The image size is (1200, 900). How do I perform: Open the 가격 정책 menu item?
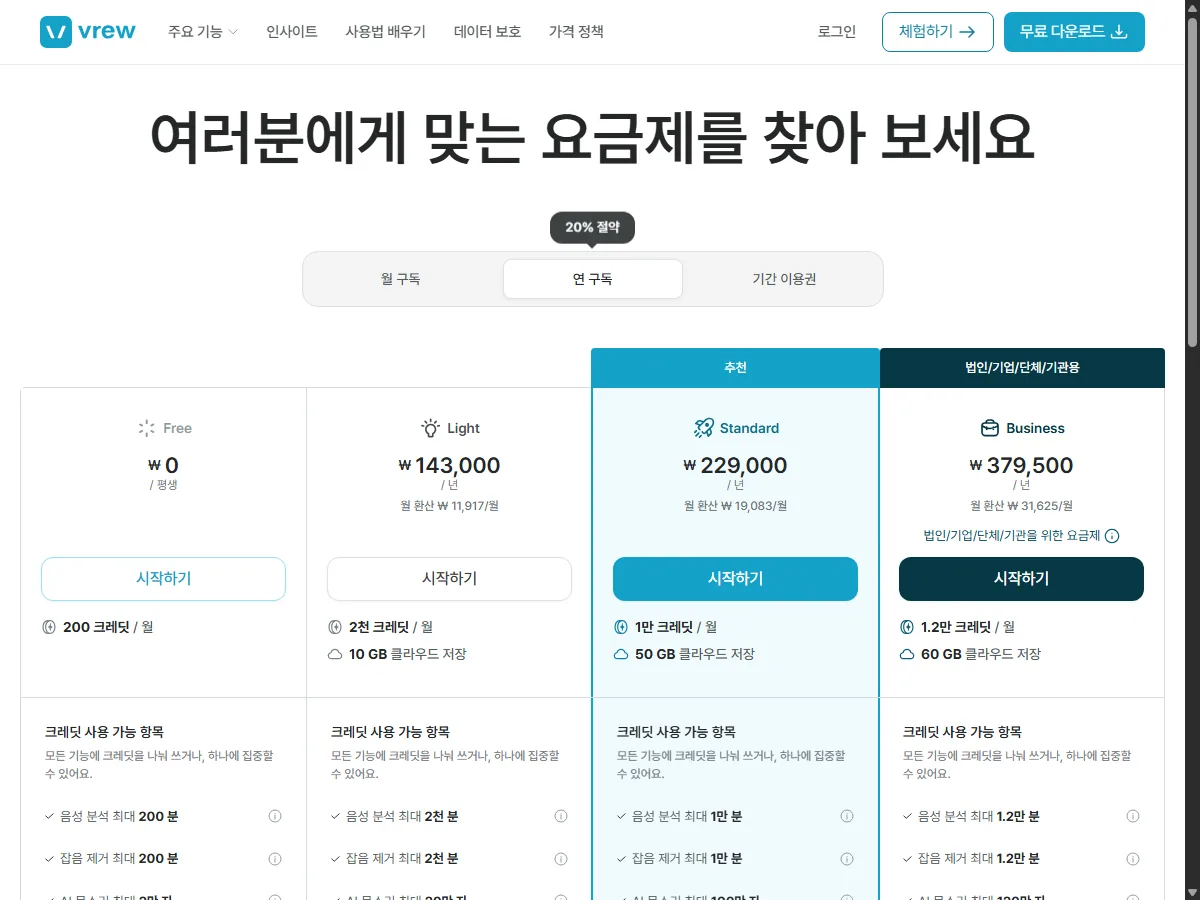click(576, 32)
